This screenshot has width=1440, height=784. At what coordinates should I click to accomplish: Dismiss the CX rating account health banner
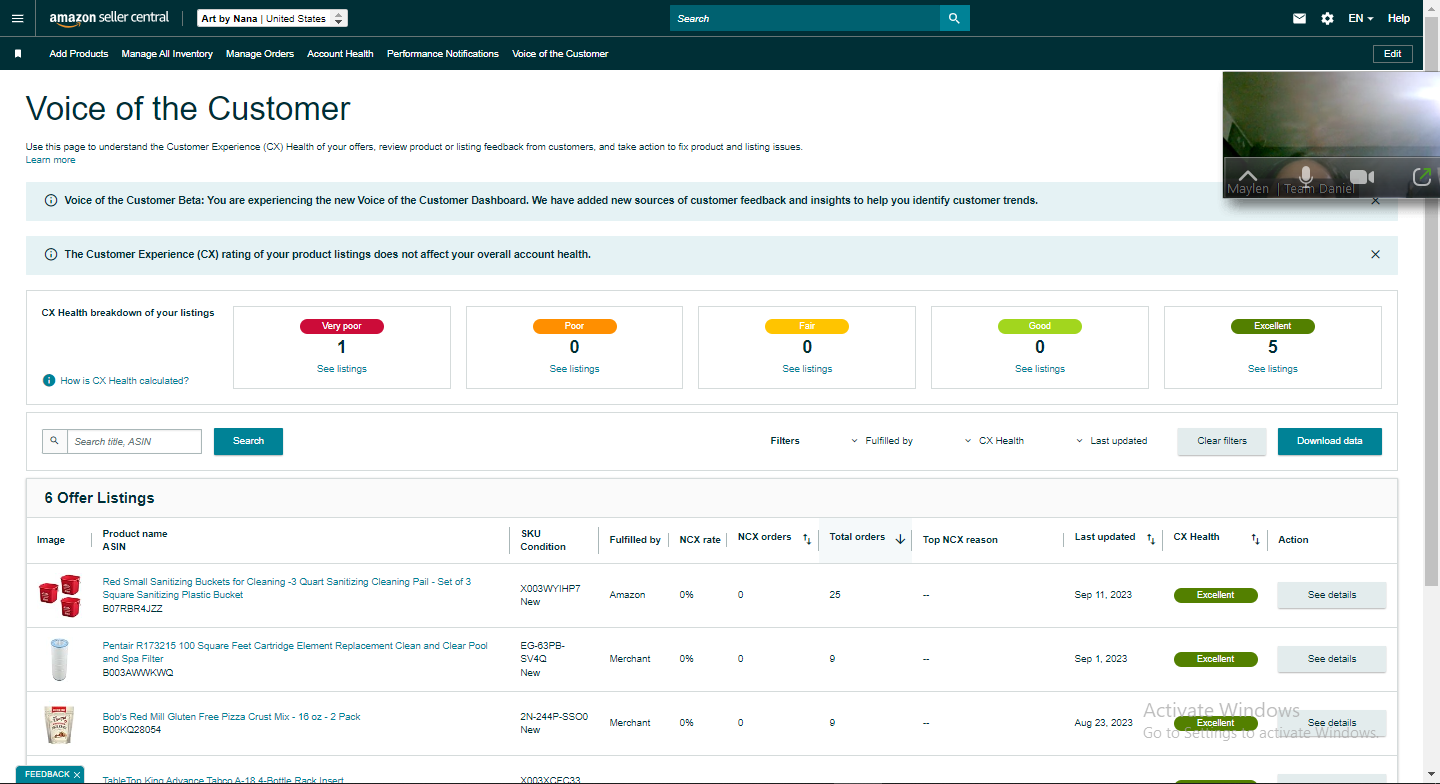pos(1375,254)
